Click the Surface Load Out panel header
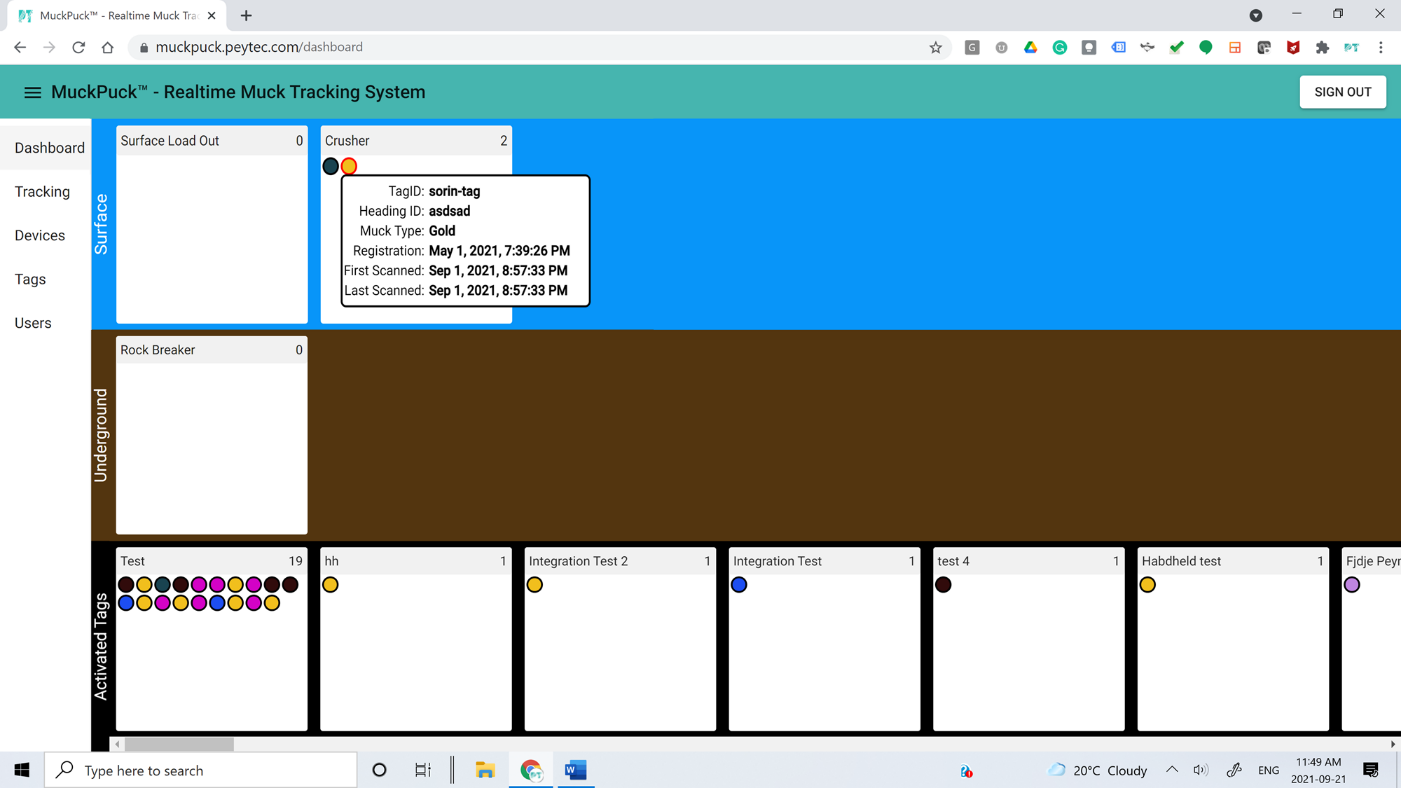This screenshot has width=1401, height=788. point(212,141)
